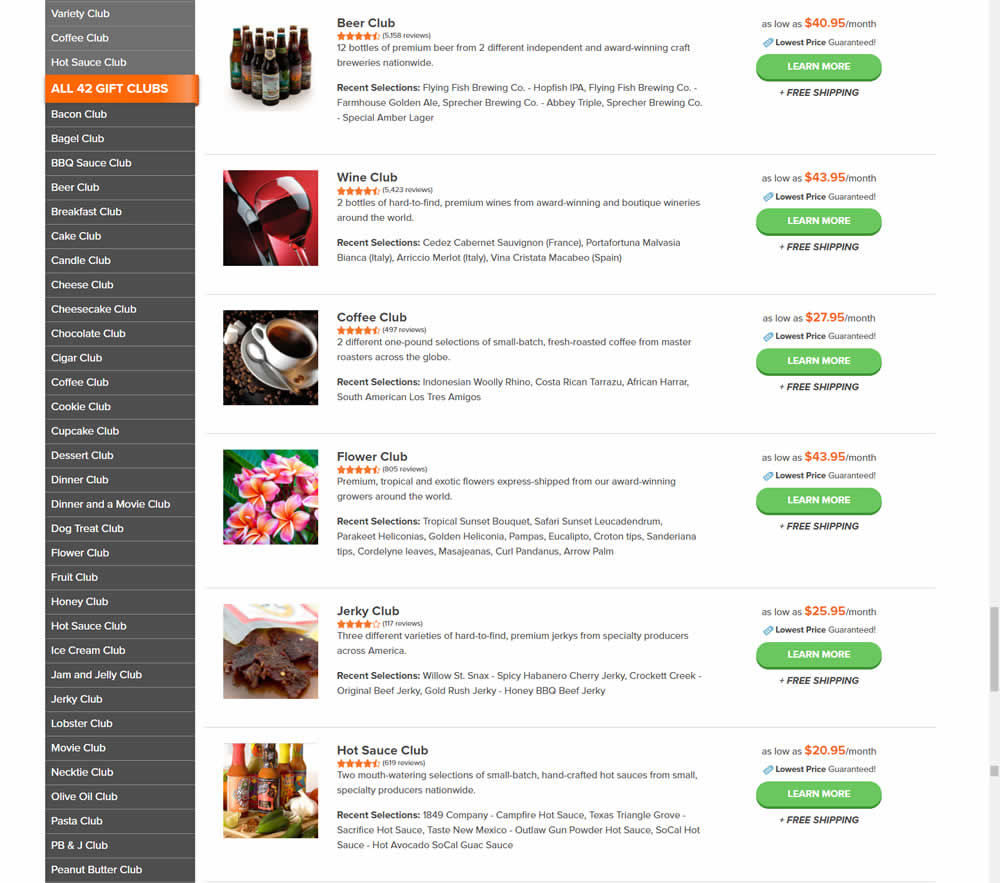The image size is (1000, 883).
Task: Click Lowest Price tag icon for Coffee Club
Action: click(768, 337)
